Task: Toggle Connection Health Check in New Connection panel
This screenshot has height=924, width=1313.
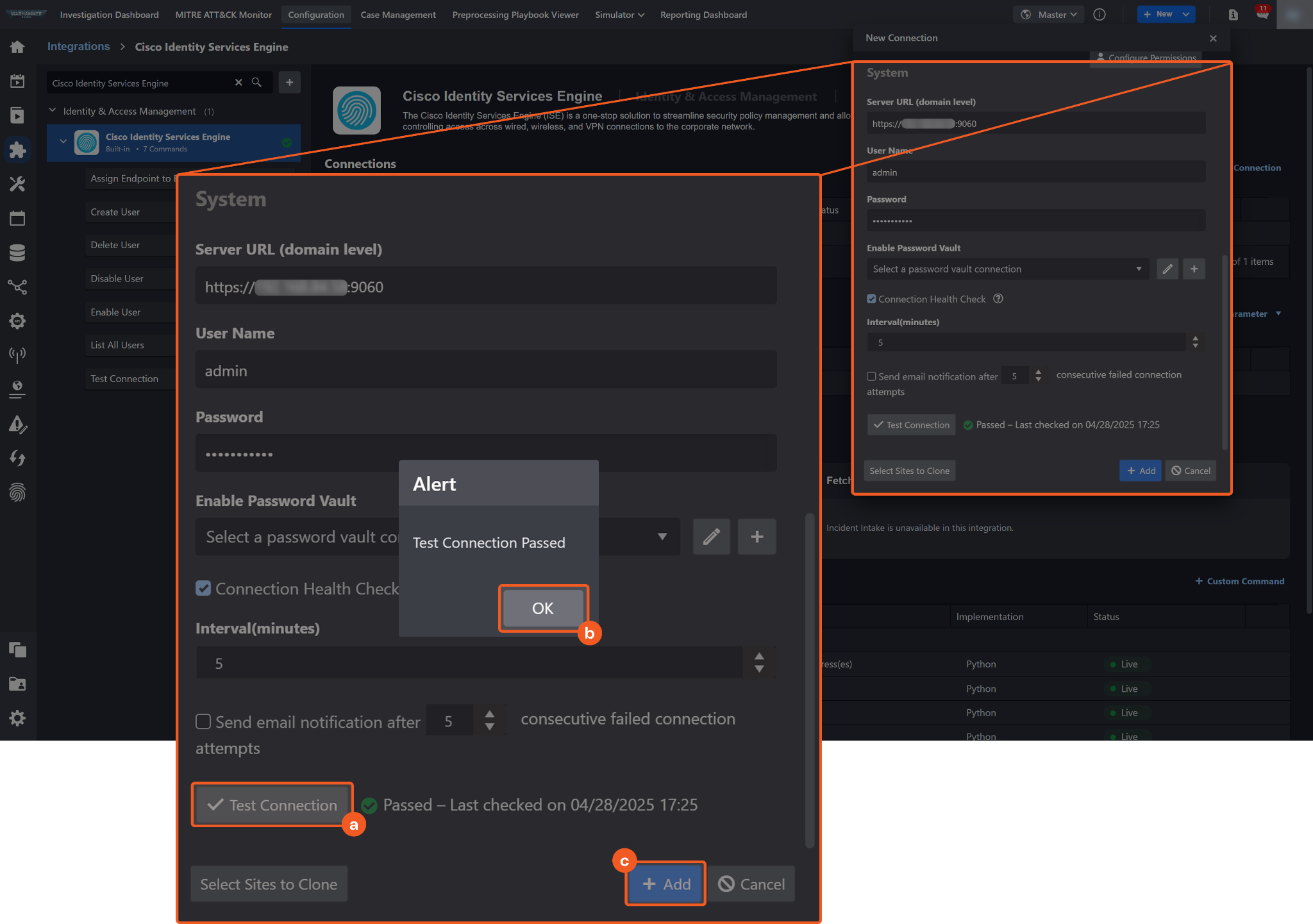Action: pos(871,299)
